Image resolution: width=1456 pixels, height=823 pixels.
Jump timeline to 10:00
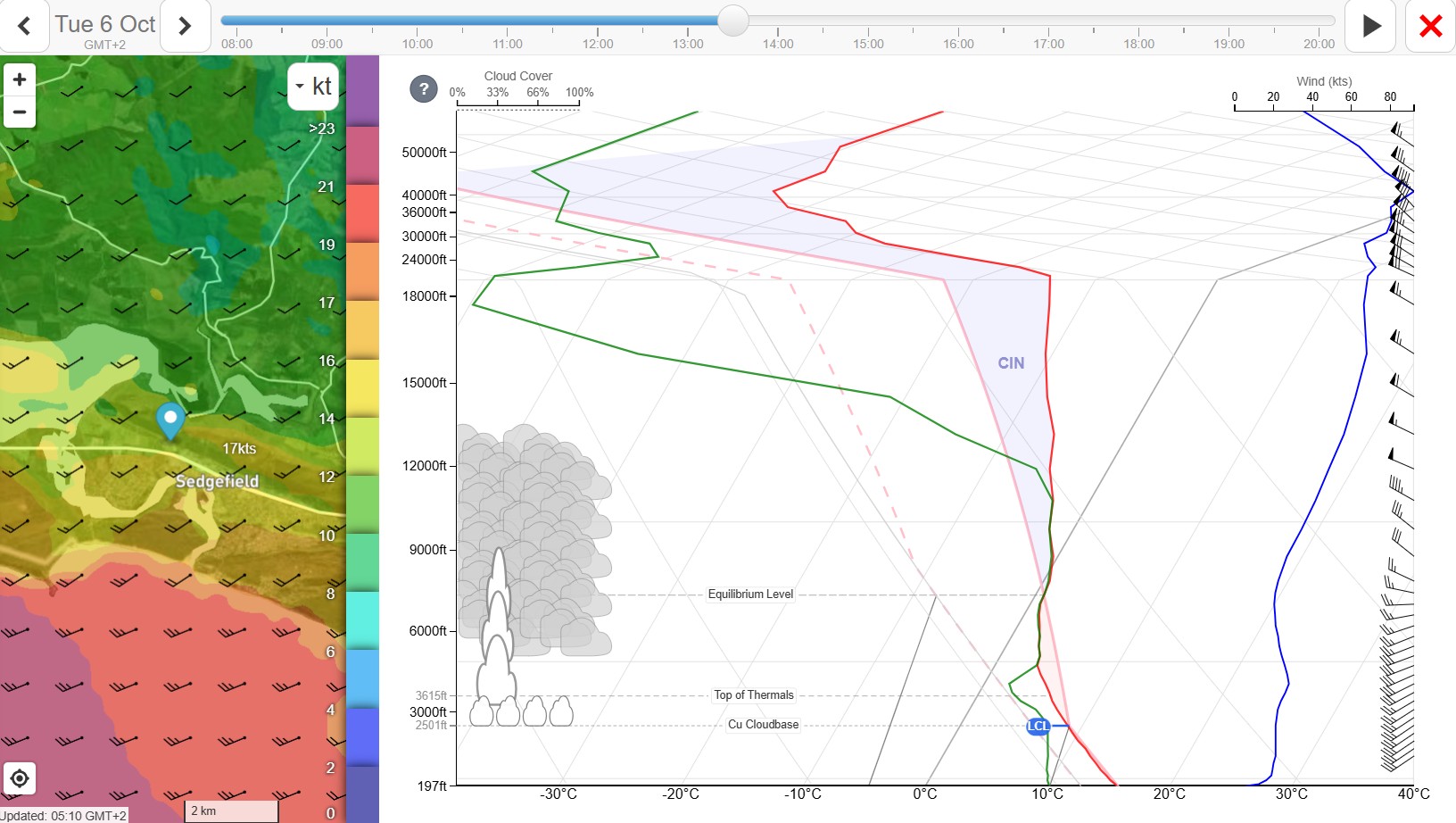418,44
